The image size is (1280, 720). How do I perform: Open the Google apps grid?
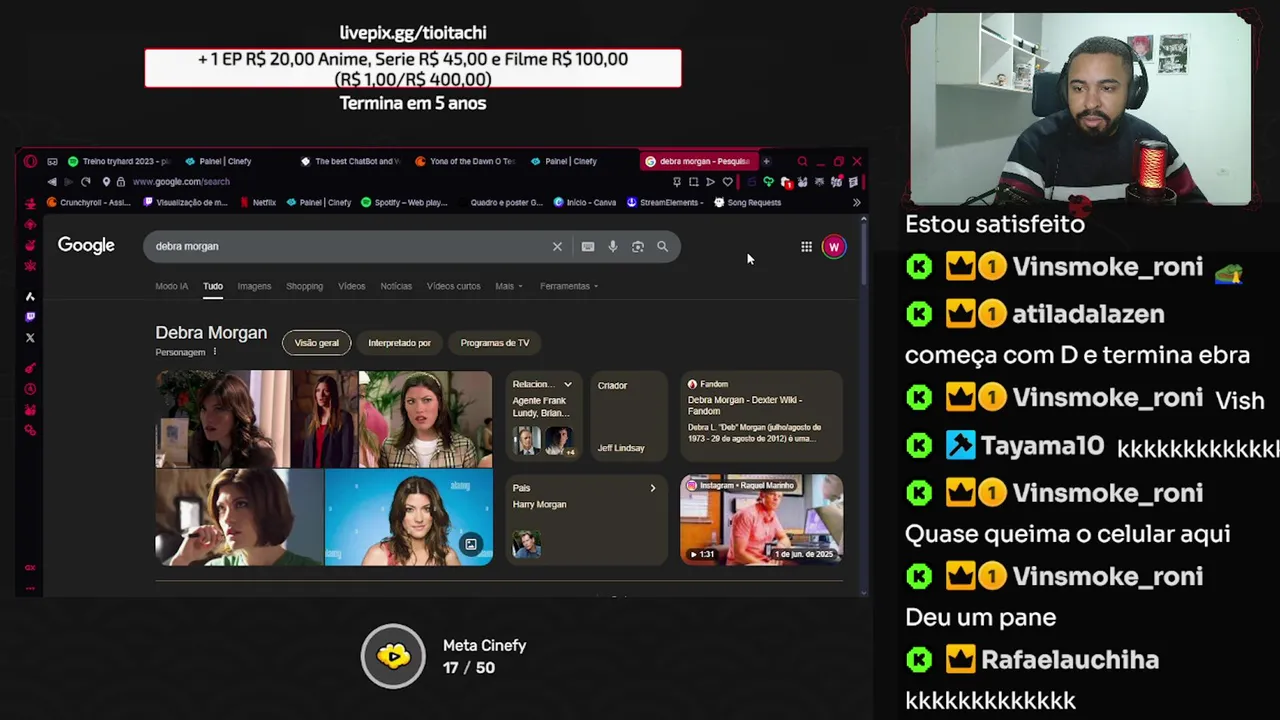(806, 247)
